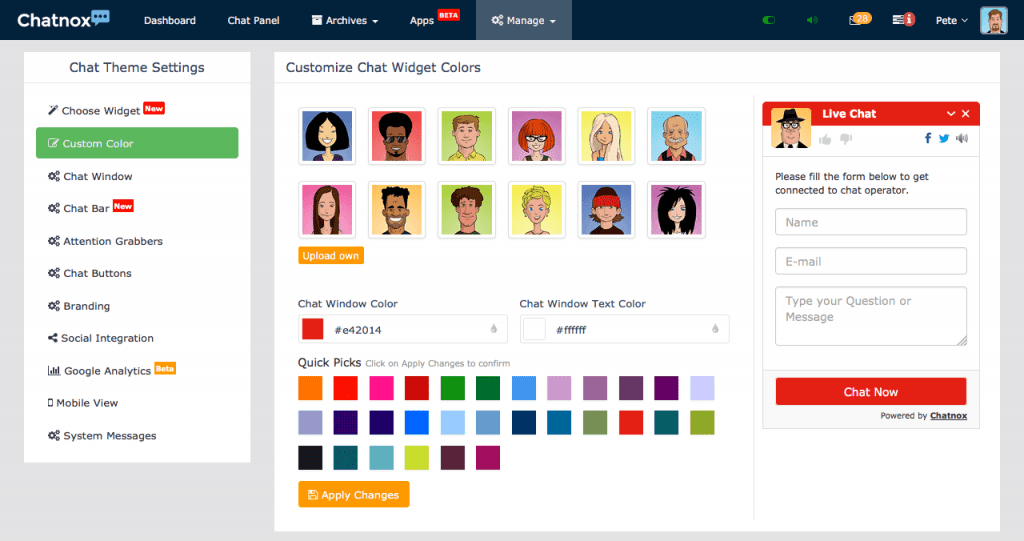Click the red Chat Window Color preview swatch
The height and width of the screenshot is (541, 1024).
coord(313,329)
